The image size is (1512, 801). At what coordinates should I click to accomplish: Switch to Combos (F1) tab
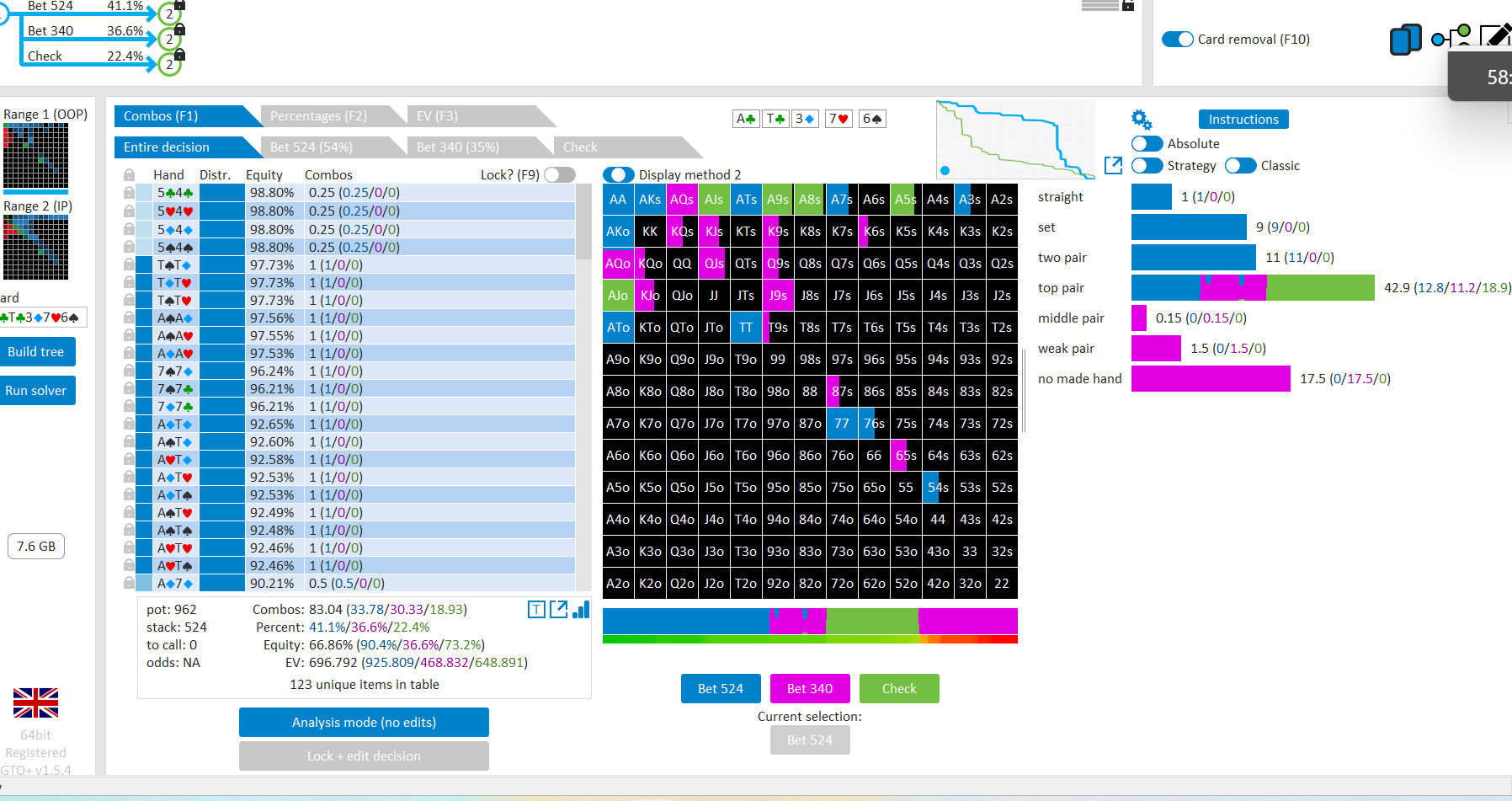coord(188,116)
